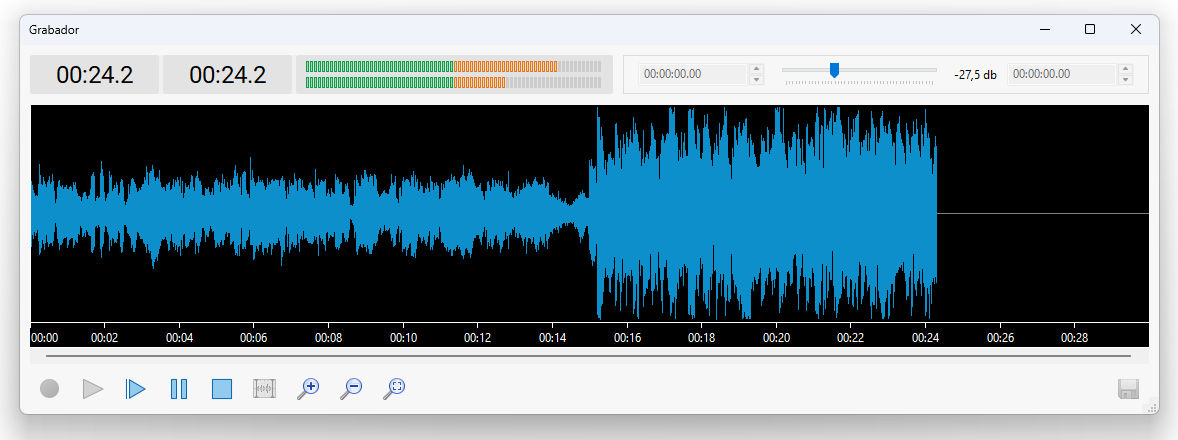Click the left 00:00:00.00 time input field
This screenshot has width=1178, height=440.
click(x=693, y=74)
